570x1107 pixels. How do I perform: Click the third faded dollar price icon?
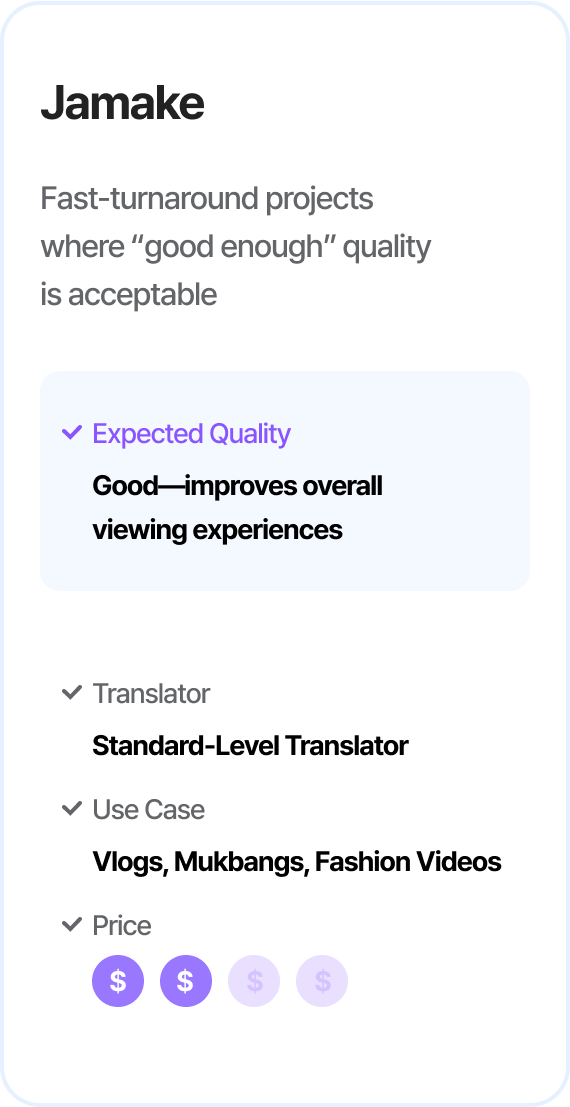point(254,981)
